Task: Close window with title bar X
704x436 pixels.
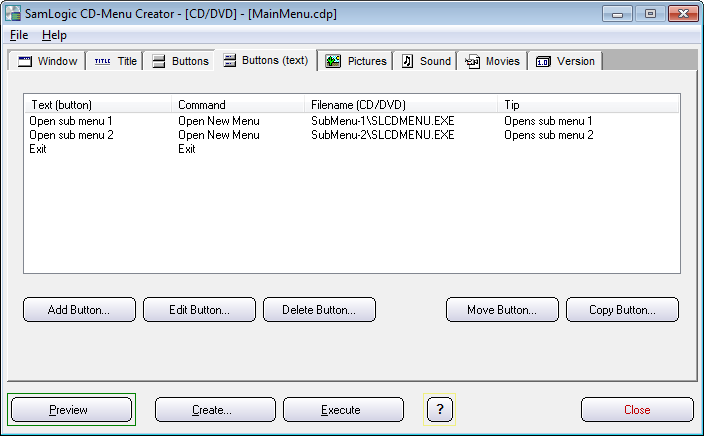Action: (x=683, y=14)
